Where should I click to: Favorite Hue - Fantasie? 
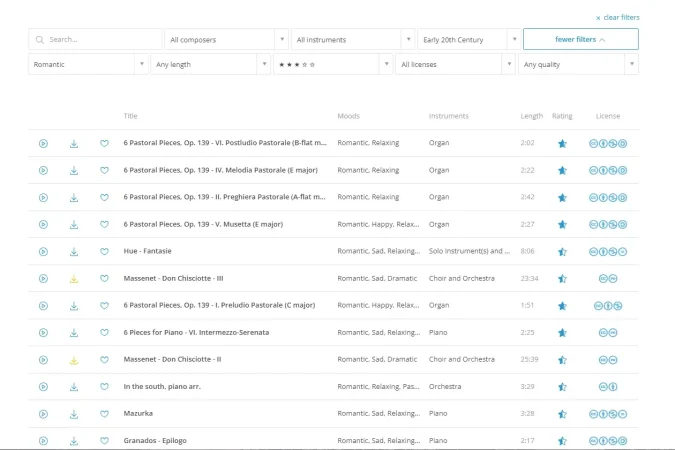[x=104, y=251]
